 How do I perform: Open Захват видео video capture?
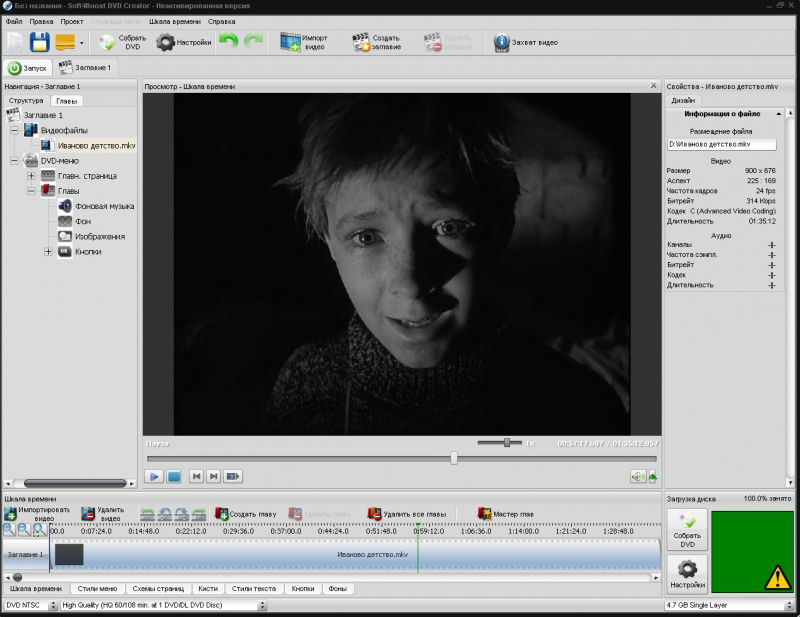pyautogui.click(x=526, y=42)
